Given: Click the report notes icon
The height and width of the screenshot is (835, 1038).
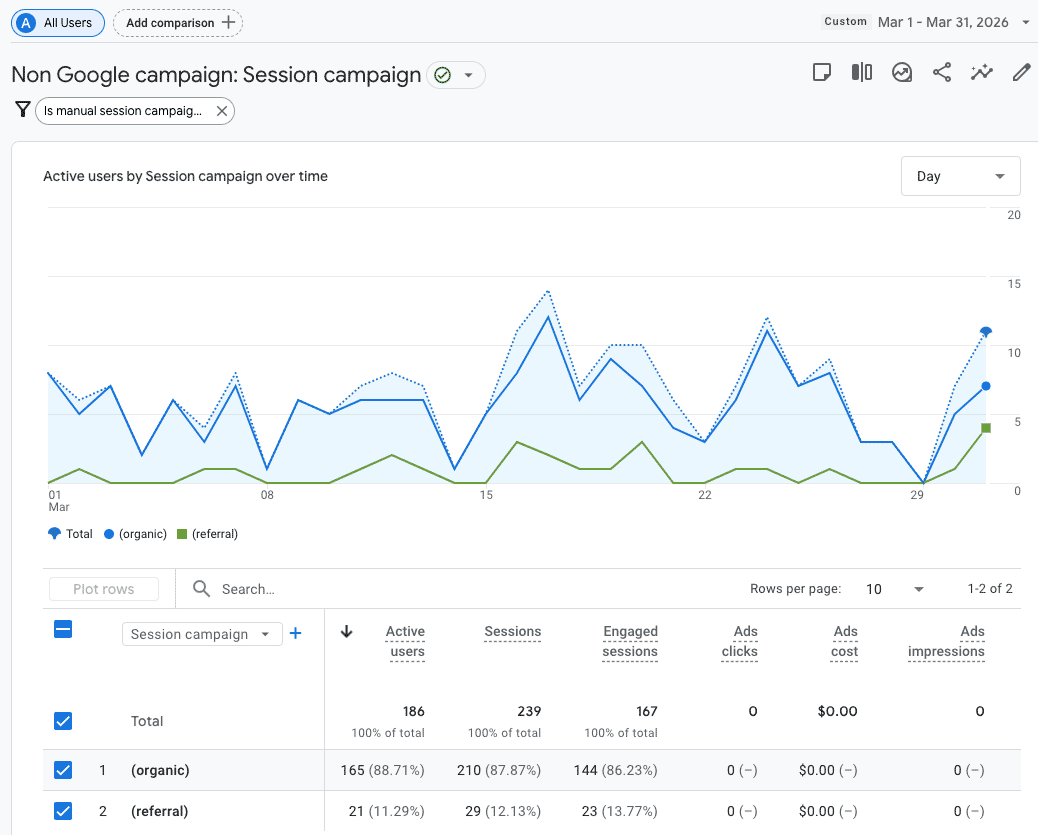Looking at the screenshot, I should (822, 72).
